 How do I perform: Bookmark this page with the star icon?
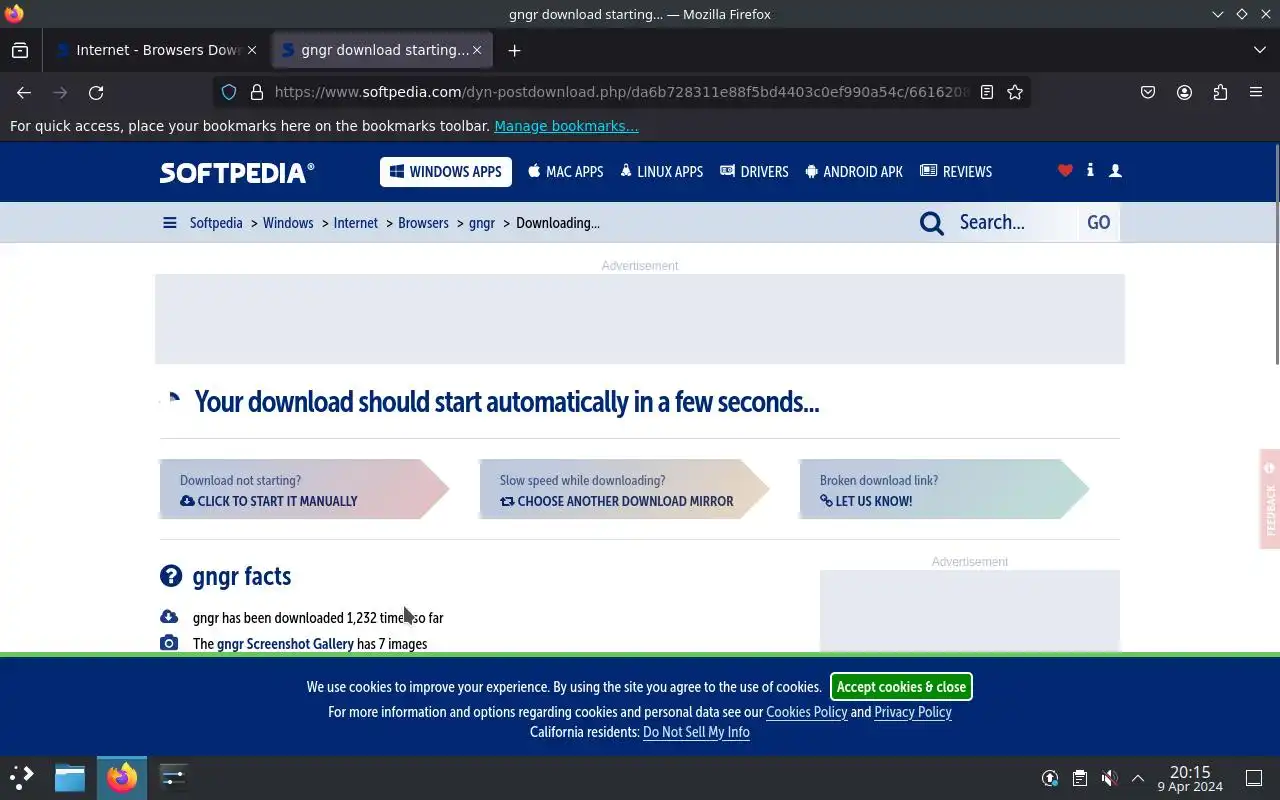pyautogui.click(x=1015, y=92)
